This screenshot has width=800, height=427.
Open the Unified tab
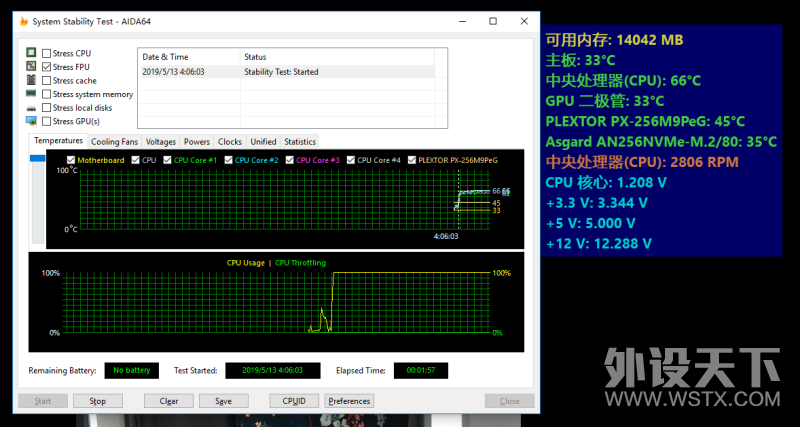[x=263, y=142]
